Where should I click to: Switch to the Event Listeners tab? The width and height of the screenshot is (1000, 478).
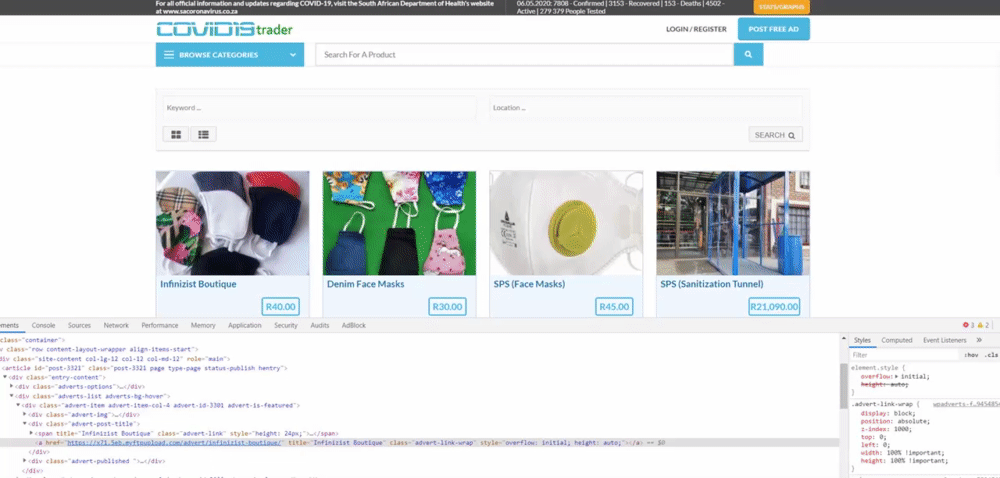[945, 340]
